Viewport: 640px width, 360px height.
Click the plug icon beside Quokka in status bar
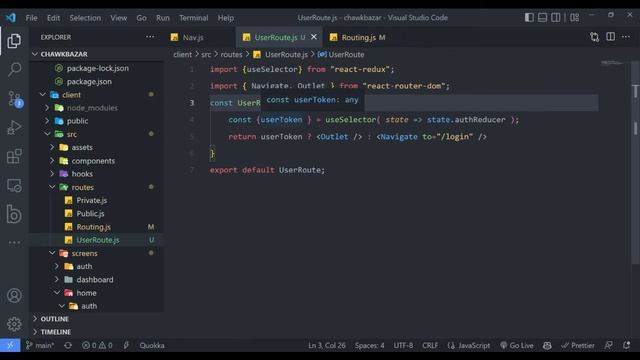(x=126, y=345)
